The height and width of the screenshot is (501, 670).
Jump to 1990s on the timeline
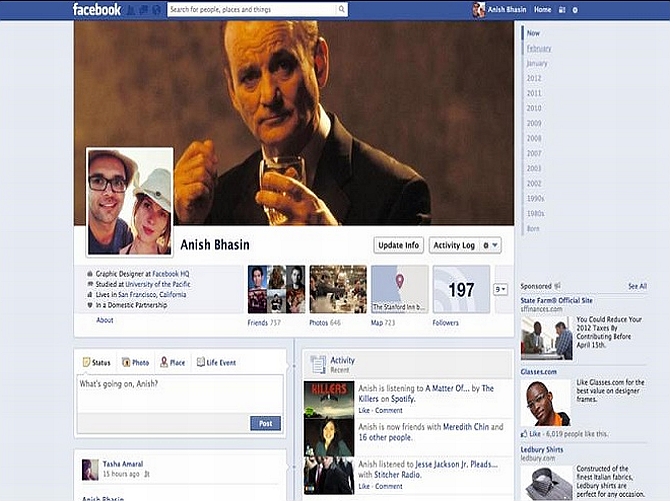[535, 198]
